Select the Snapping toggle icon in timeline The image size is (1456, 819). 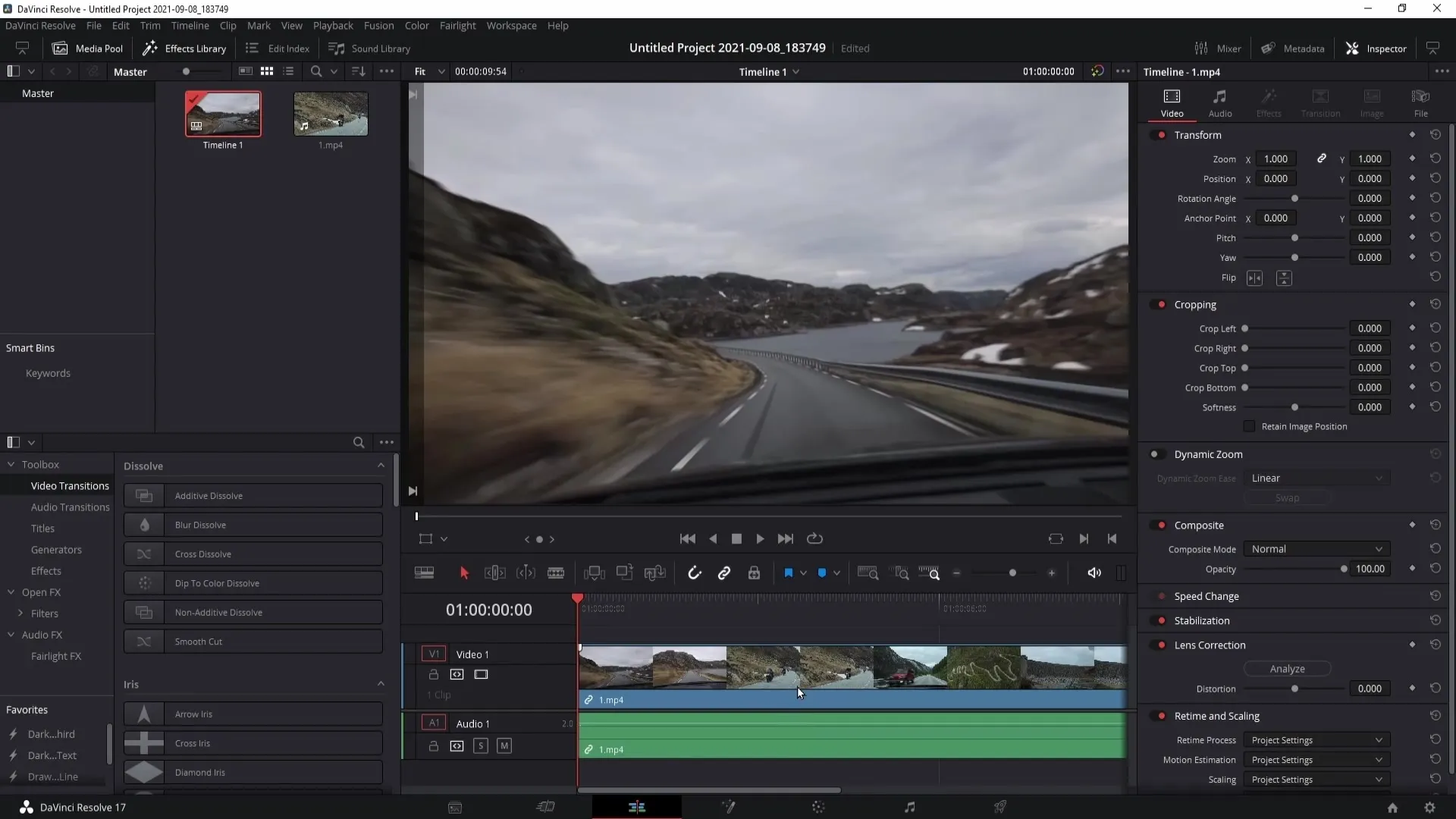pyautogui.click(x=694, y=572)
